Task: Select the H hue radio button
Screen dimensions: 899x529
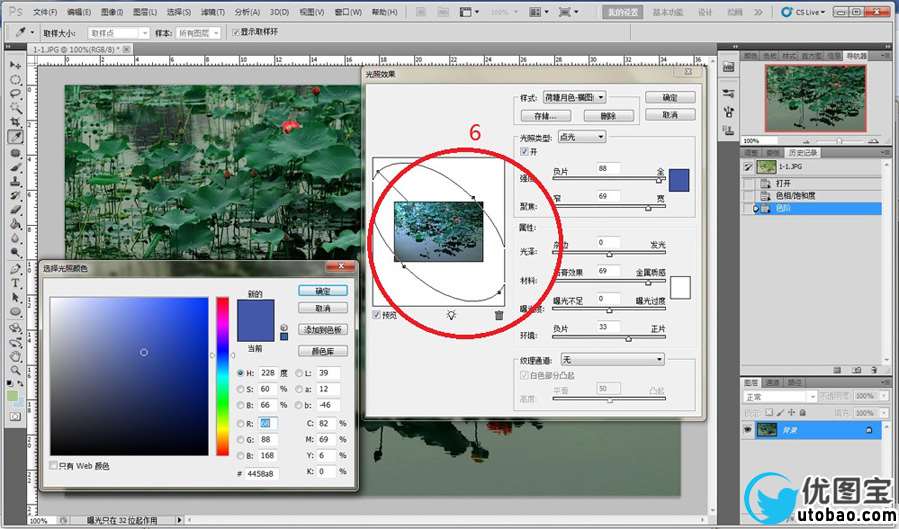Action: point(241,373)
